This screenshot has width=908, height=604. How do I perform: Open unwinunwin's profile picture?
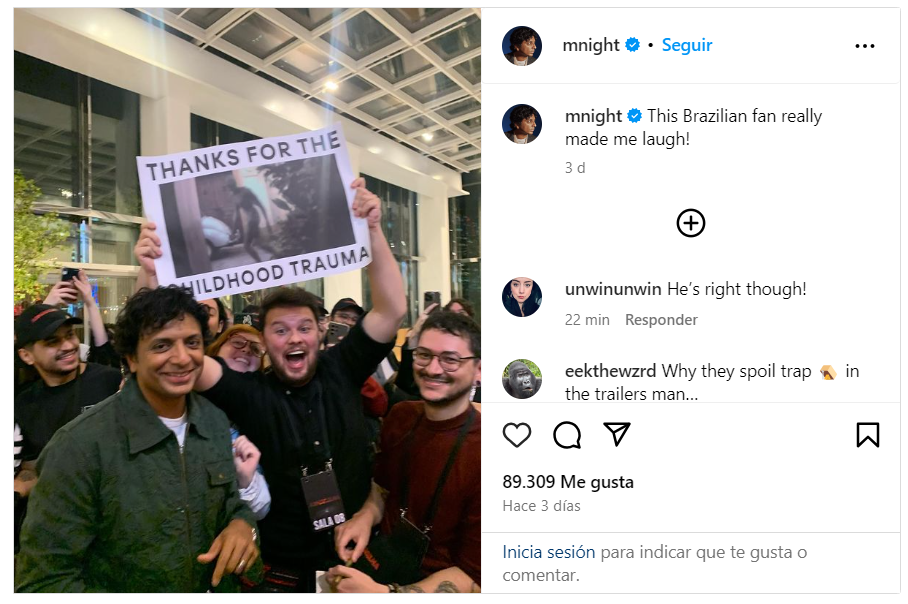tap(522, 297)
